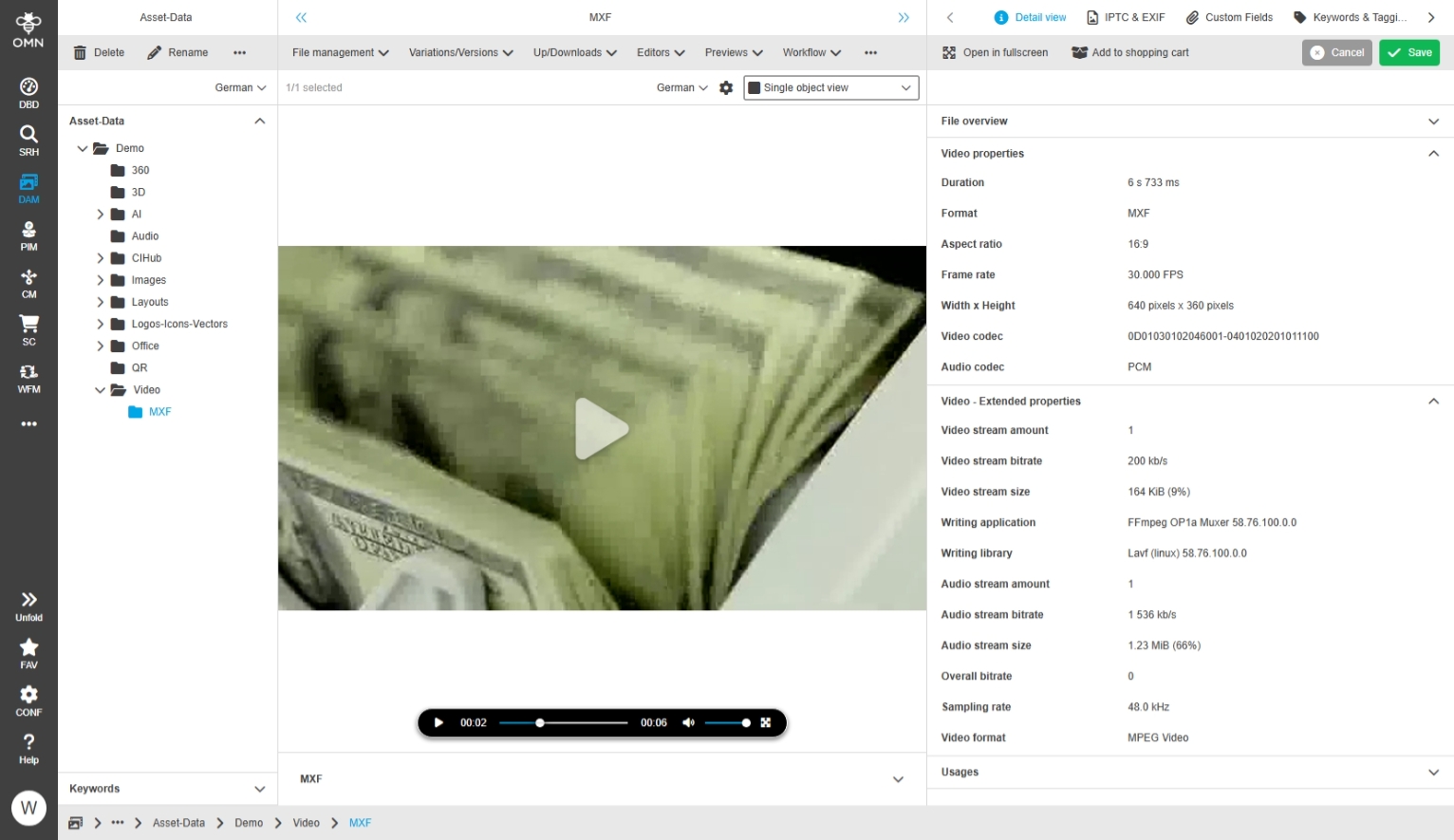Rename the selected folder

pos(177,52)
